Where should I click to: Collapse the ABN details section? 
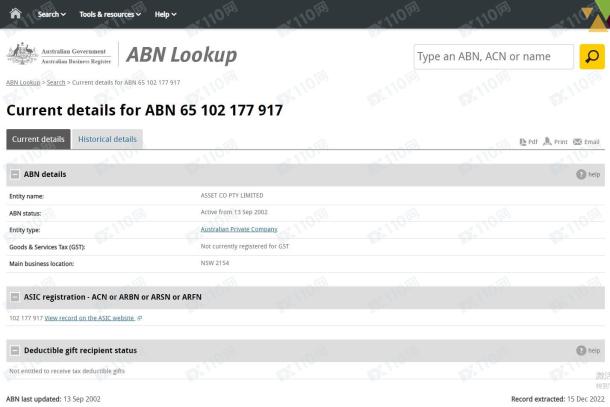coord(15,174)
